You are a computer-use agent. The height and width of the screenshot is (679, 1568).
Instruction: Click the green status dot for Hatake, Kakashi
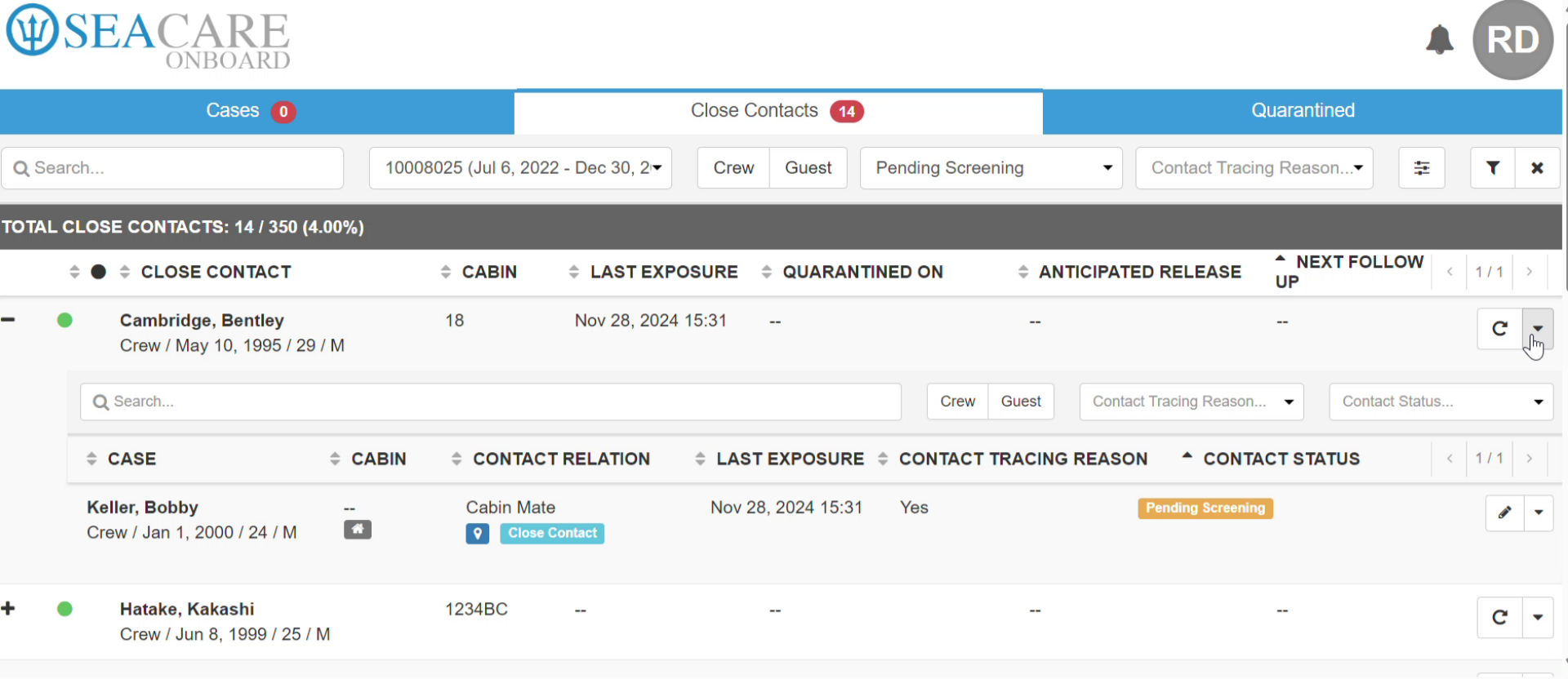point(65,609)
